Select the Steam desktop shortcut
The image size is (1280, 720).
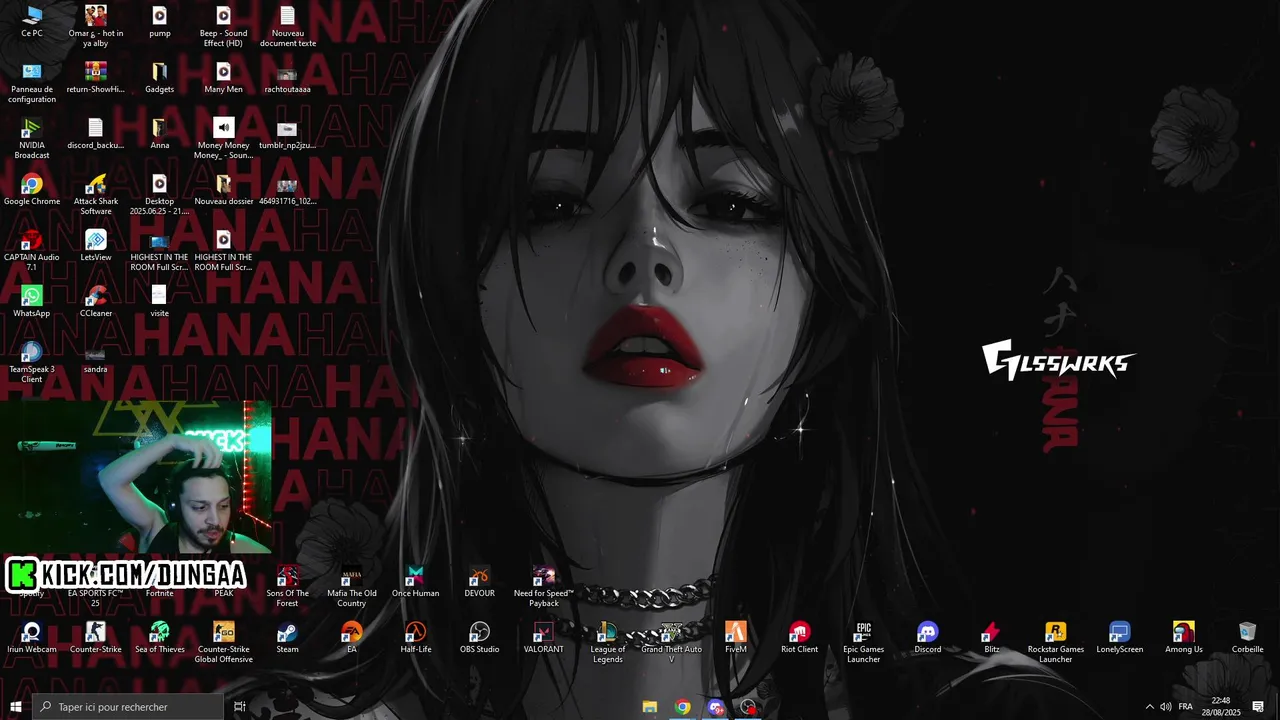(288, 637)
